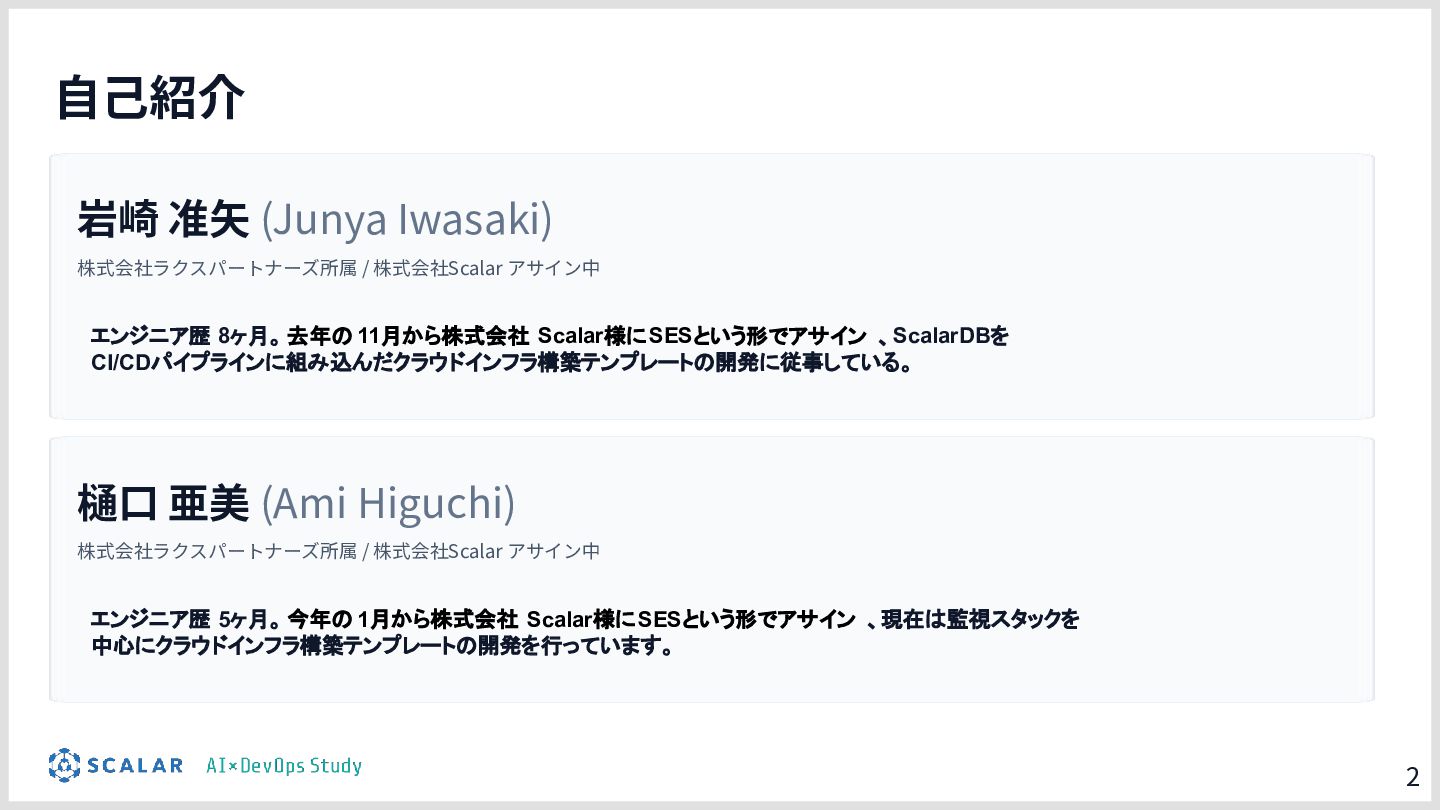Select the 自己紹介 slide title
The width and height of the screenshot is (1440, 810).
coord(150,98)
